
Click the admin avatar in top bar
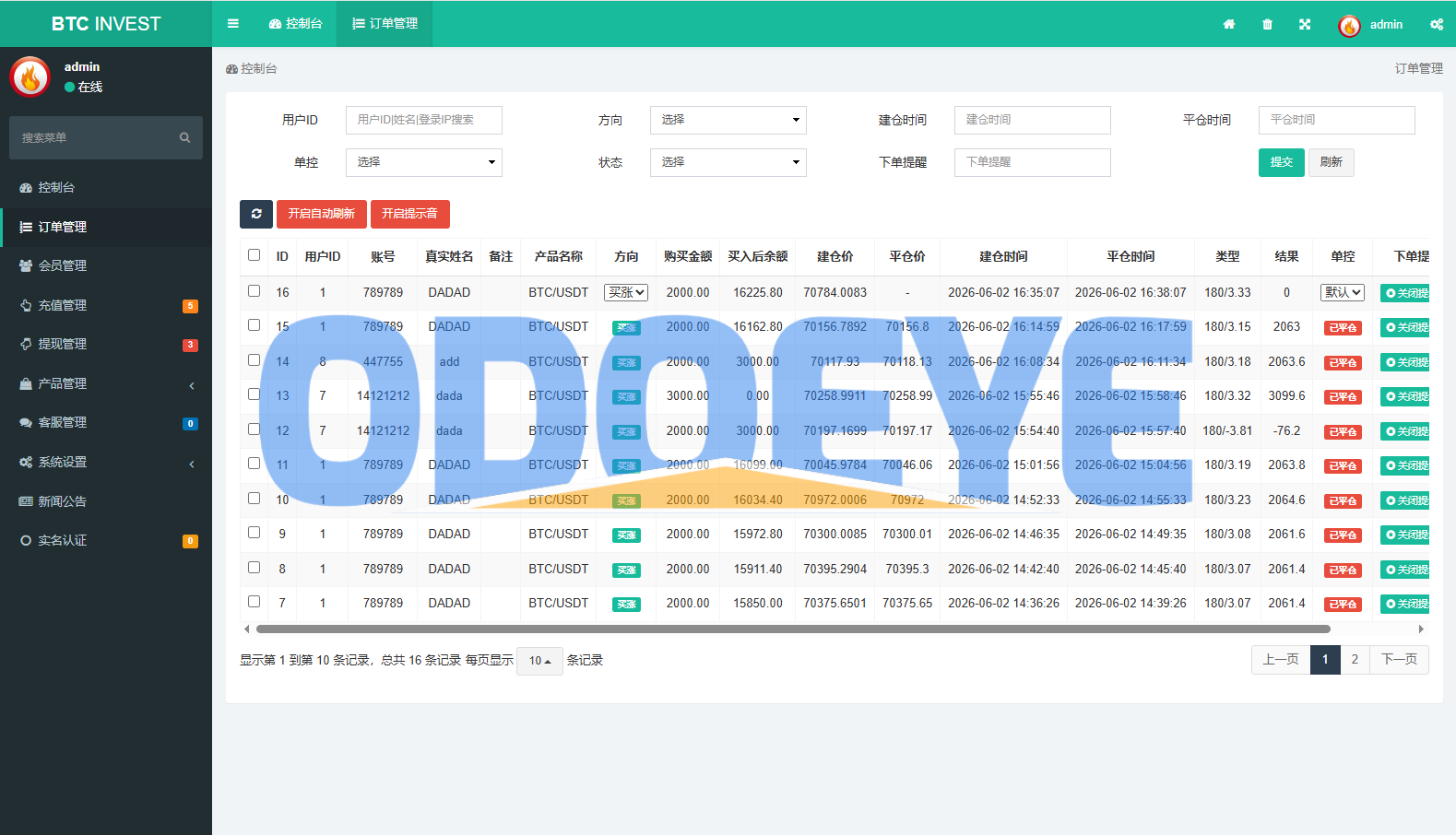[1349, 26]
